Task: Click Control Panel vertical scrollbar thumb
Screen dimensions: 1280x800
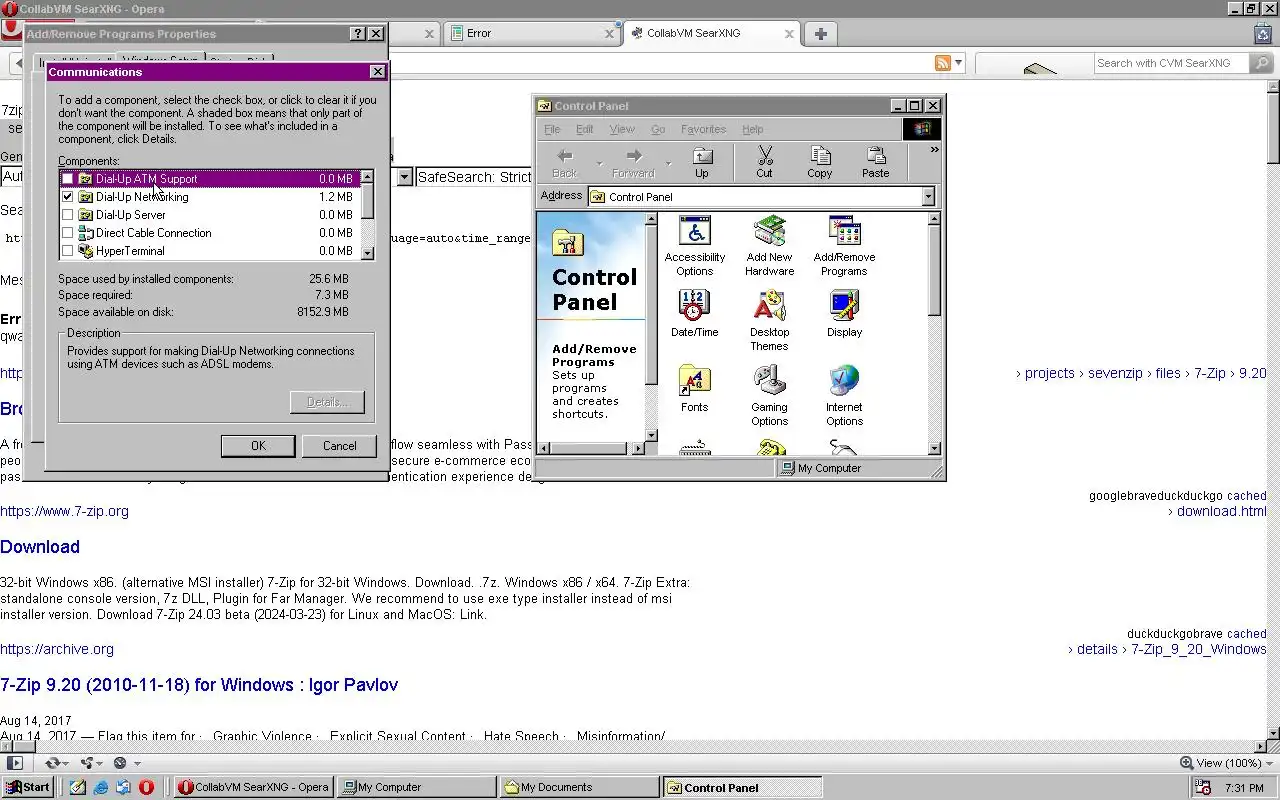Action: point(934,270)
